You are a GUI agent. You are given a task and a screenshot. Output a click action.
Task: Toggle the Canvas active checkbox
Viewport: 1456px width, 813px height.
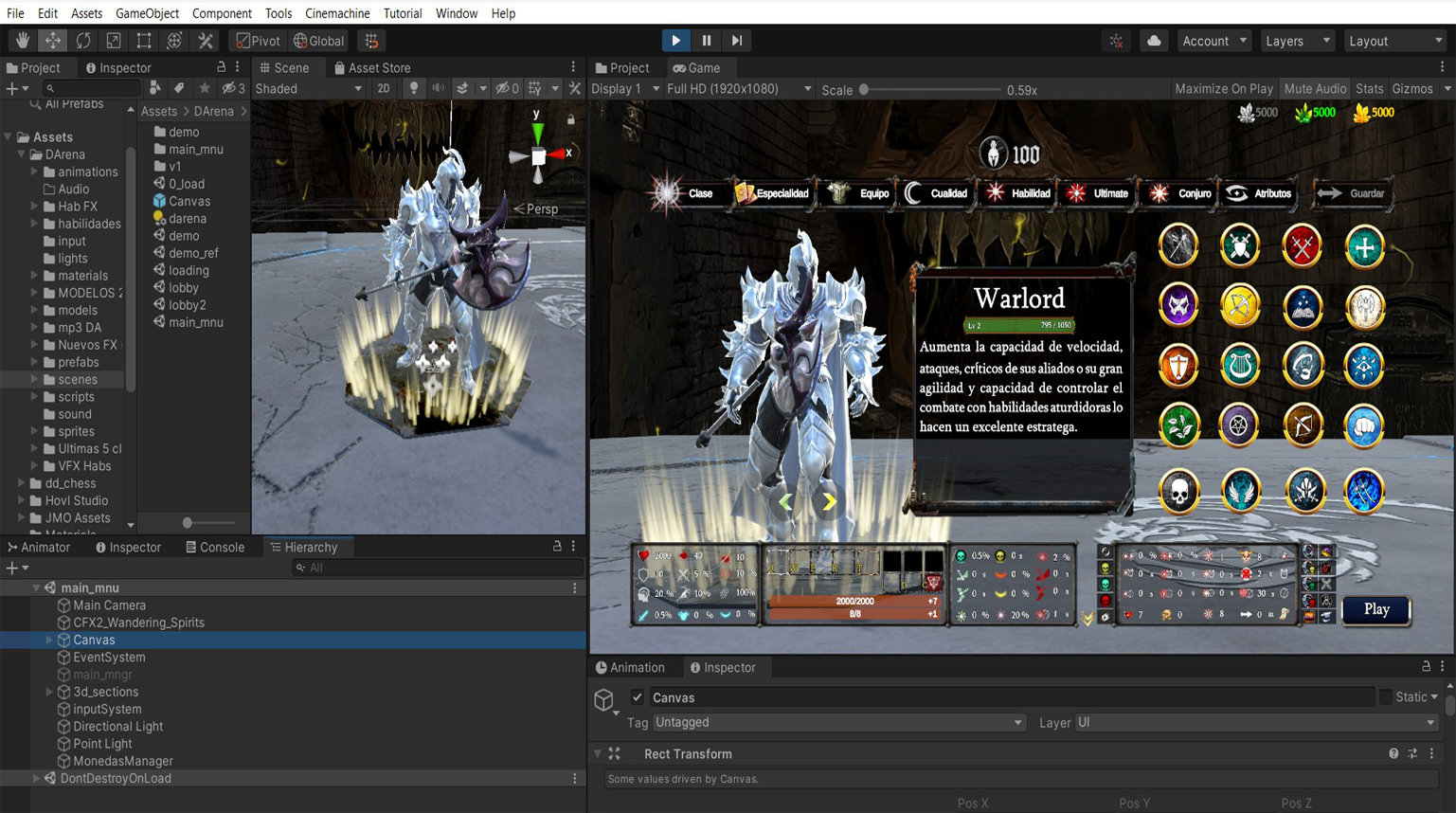[638, 697]
